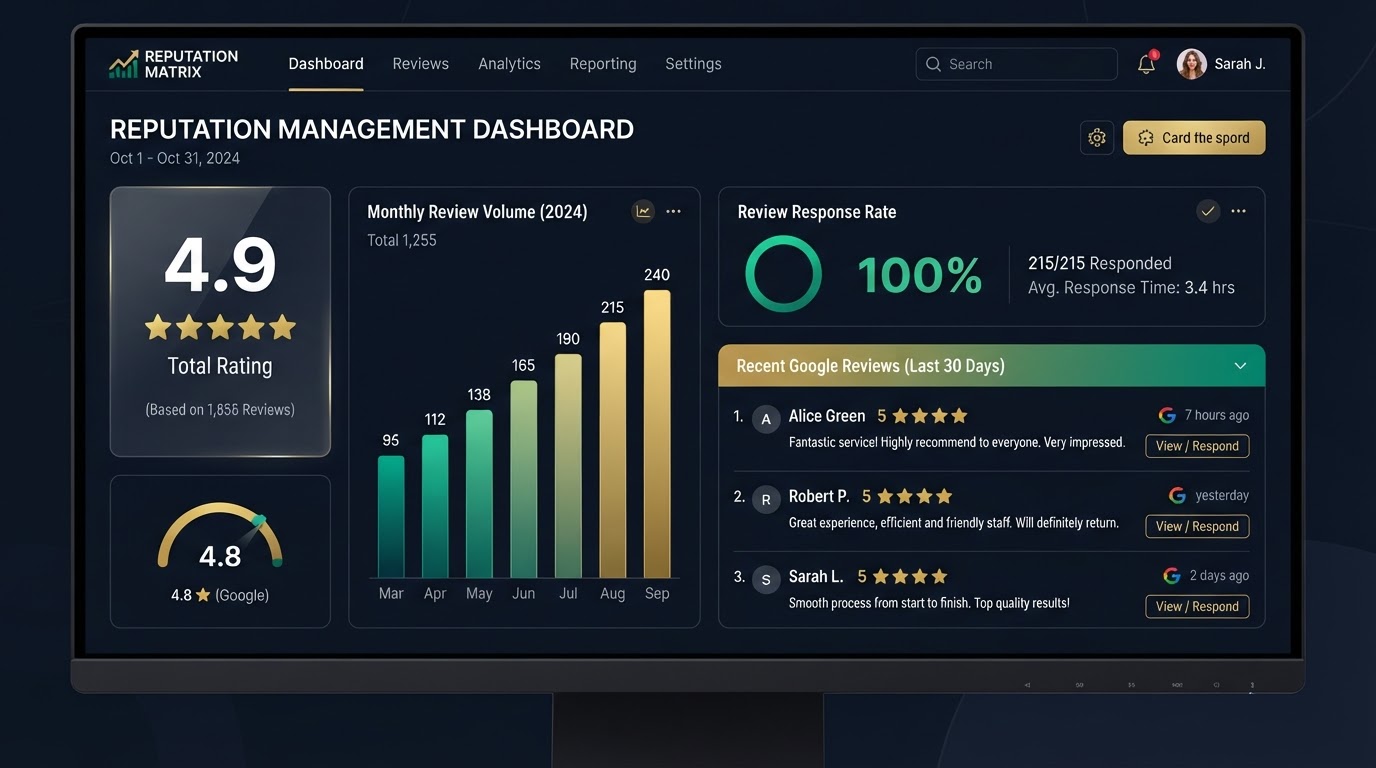Open Monthly Review Volume more options
The width and height of the screenshot is (1376, 768).
coord(674,211)
